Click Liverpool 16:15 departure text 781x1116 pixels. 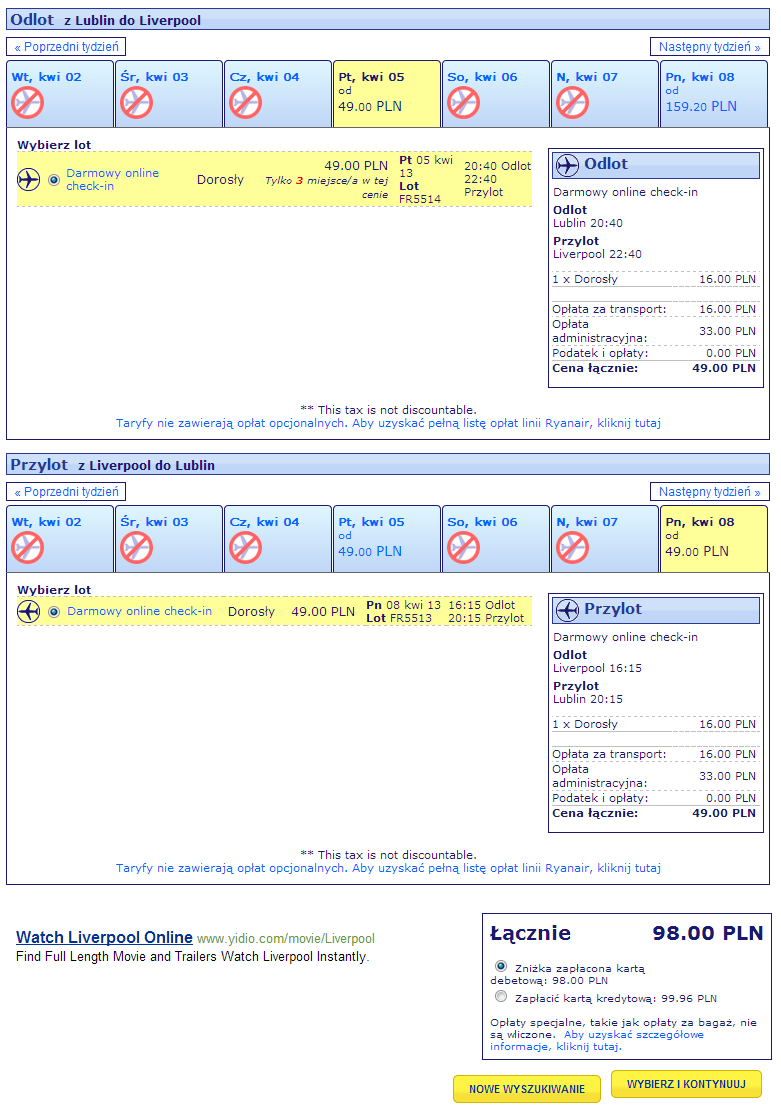[597, 668]
